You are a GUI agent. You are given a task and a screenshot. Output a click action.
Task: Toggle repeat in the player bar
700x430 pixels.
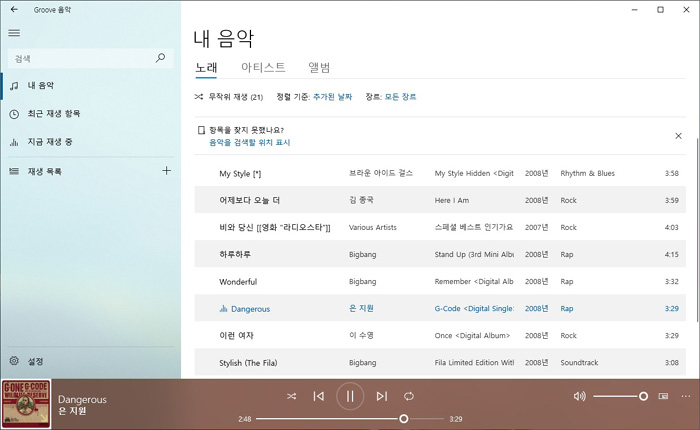[409, 396]
